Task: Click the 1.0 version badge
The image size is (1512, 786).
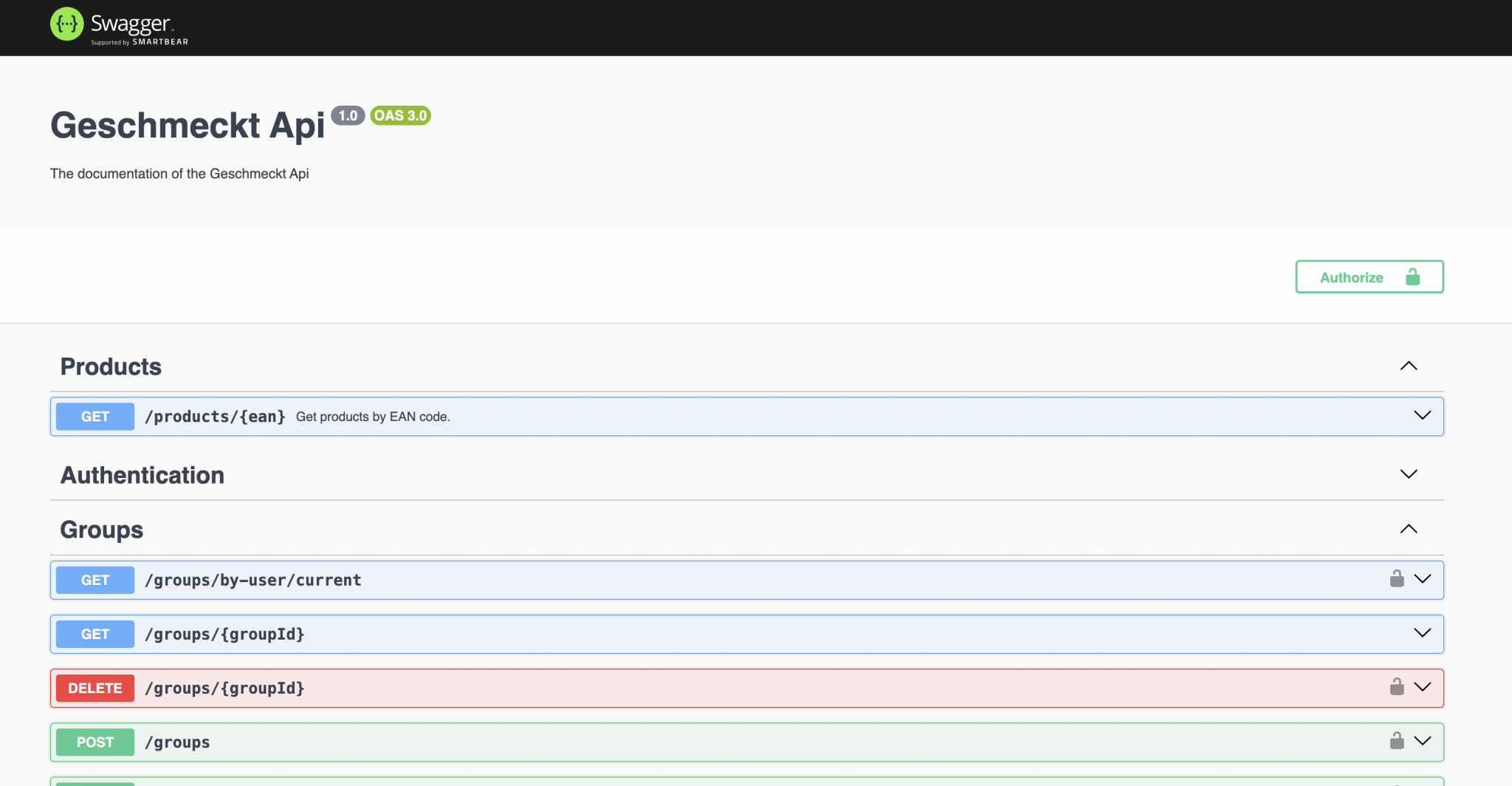Action: (x=348, y=116)
